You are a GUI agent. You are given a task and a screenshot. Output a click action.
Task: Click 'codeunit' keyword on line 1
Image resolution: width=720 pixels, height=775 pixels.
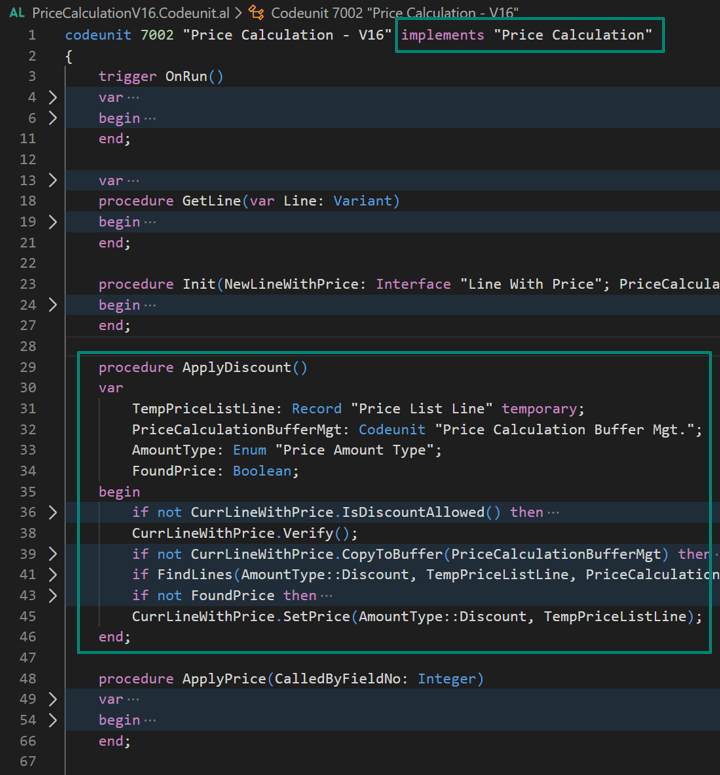tap(98, 35)
